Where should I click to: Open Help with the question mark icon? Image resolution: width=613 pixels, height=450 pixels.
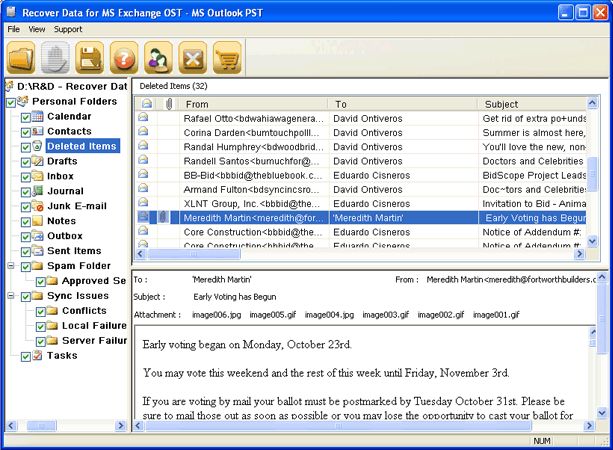tap(124, 58)
